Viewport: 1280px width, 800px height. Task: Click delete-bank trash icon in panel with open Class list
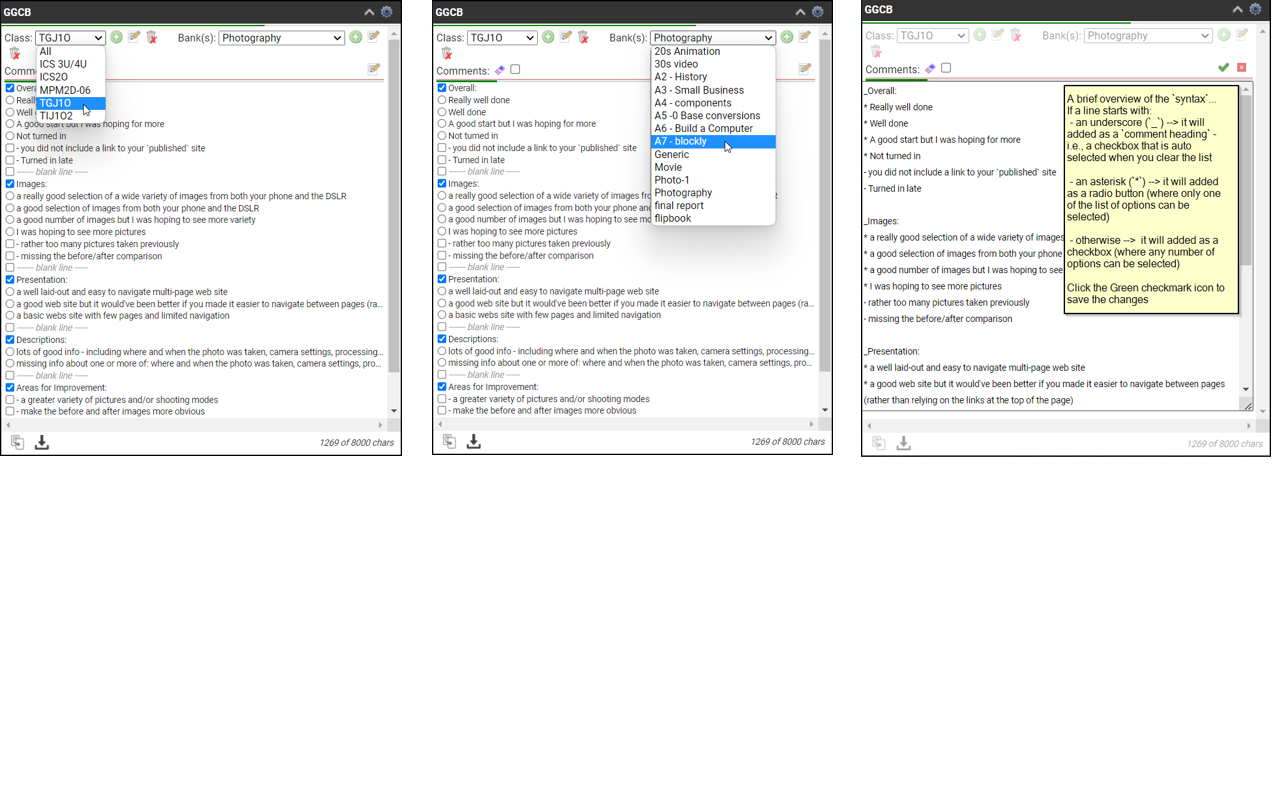[15, 54]
